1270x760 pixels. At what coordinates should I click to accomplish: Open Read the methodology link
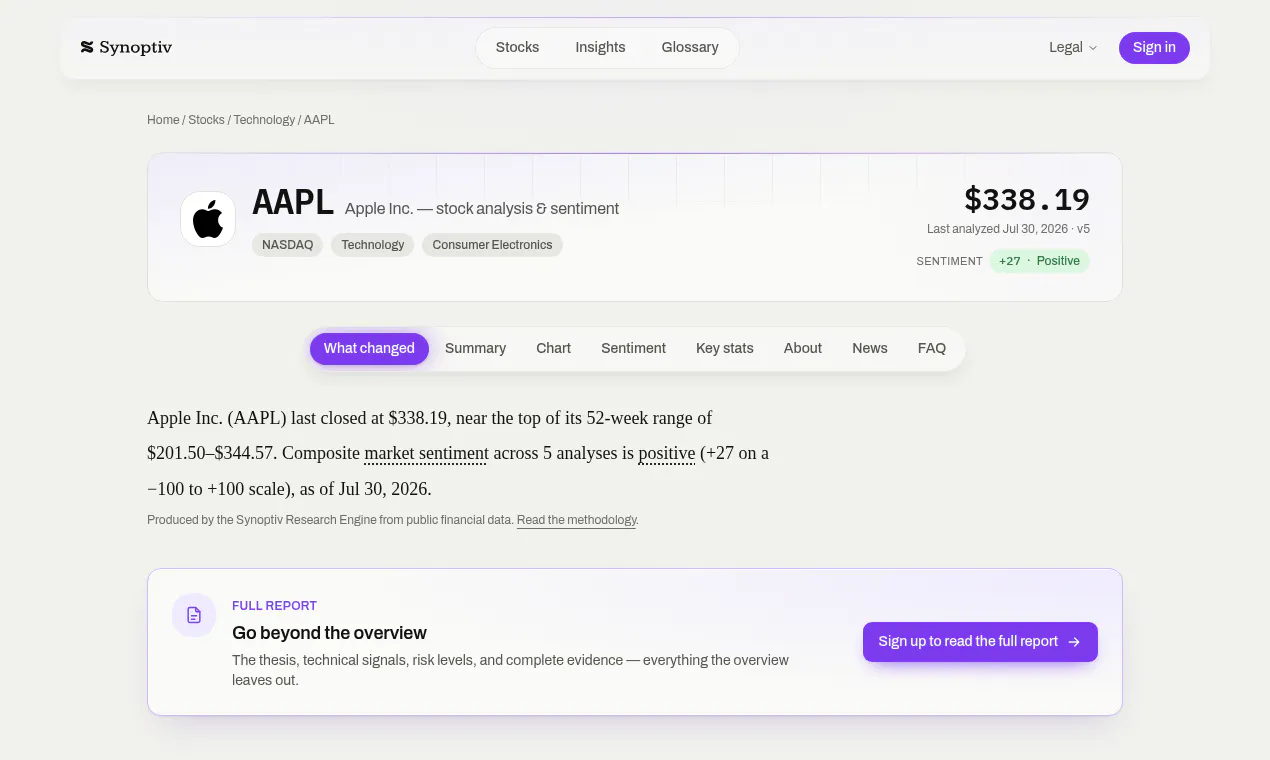[x=577, y=520]
